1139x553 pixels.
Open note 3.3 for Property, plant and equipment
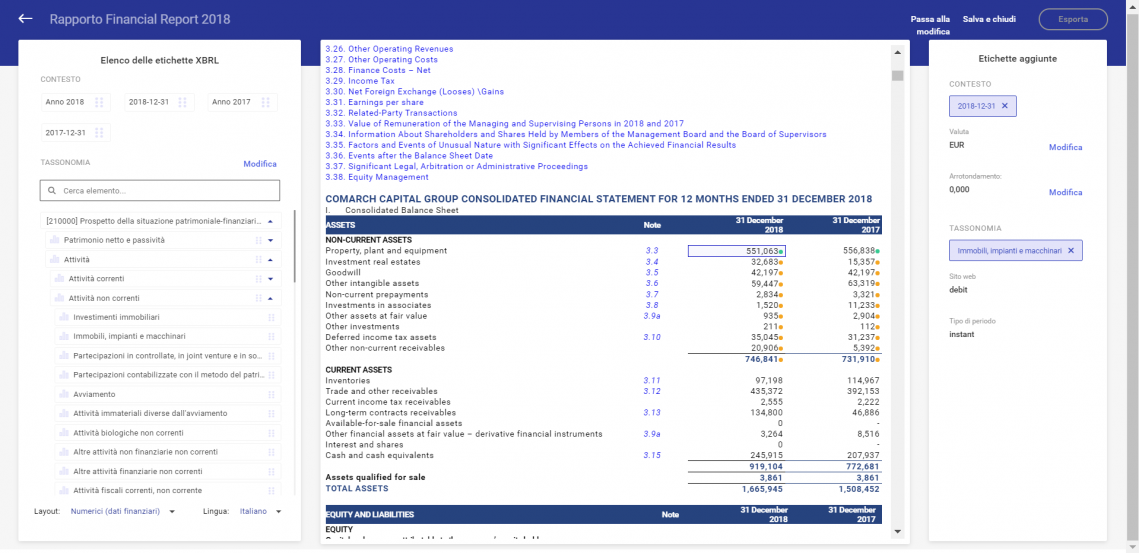(652, 251)
